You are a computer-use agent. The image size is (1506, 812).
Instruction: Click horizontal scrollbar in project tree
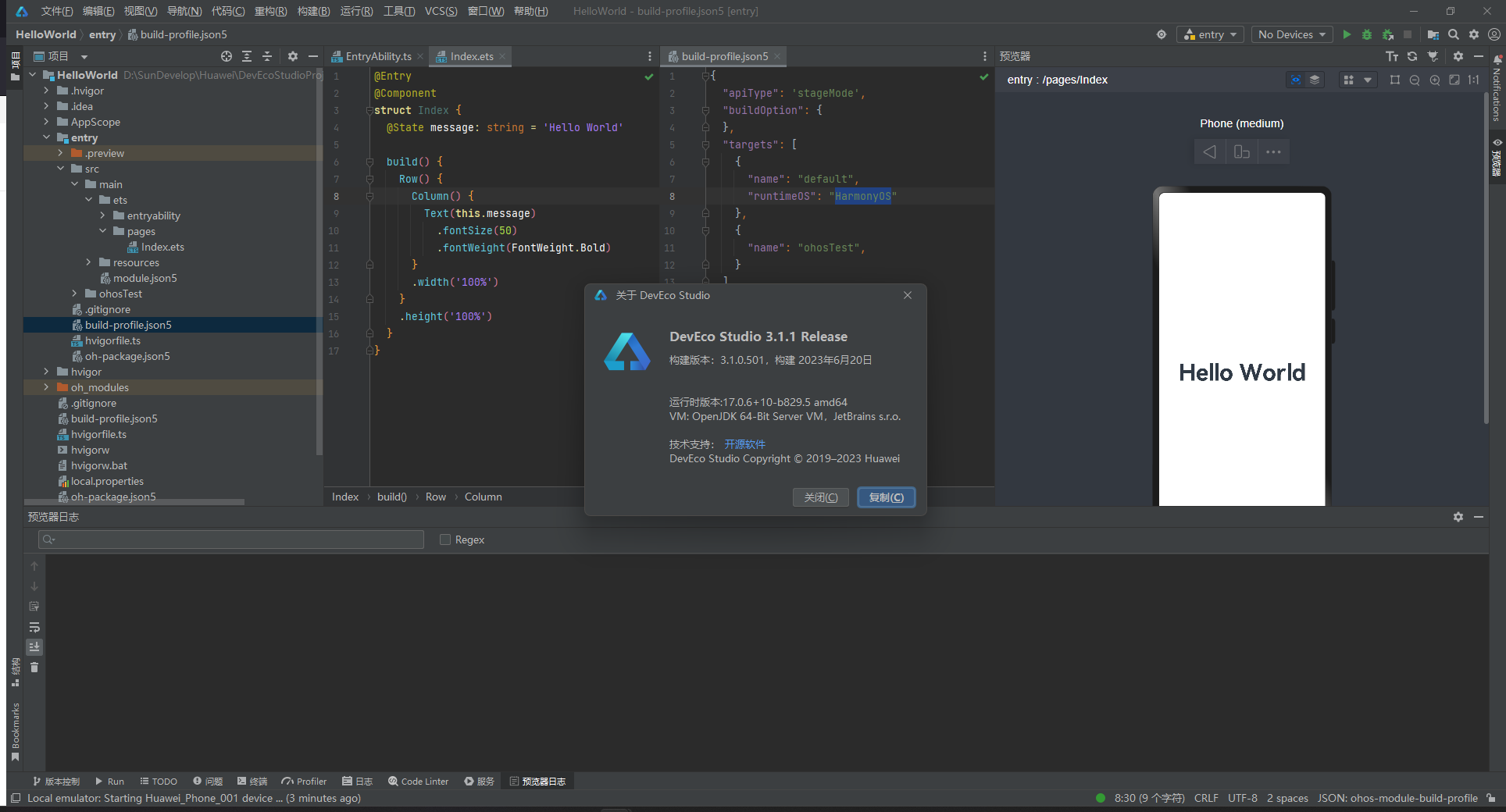134,502
